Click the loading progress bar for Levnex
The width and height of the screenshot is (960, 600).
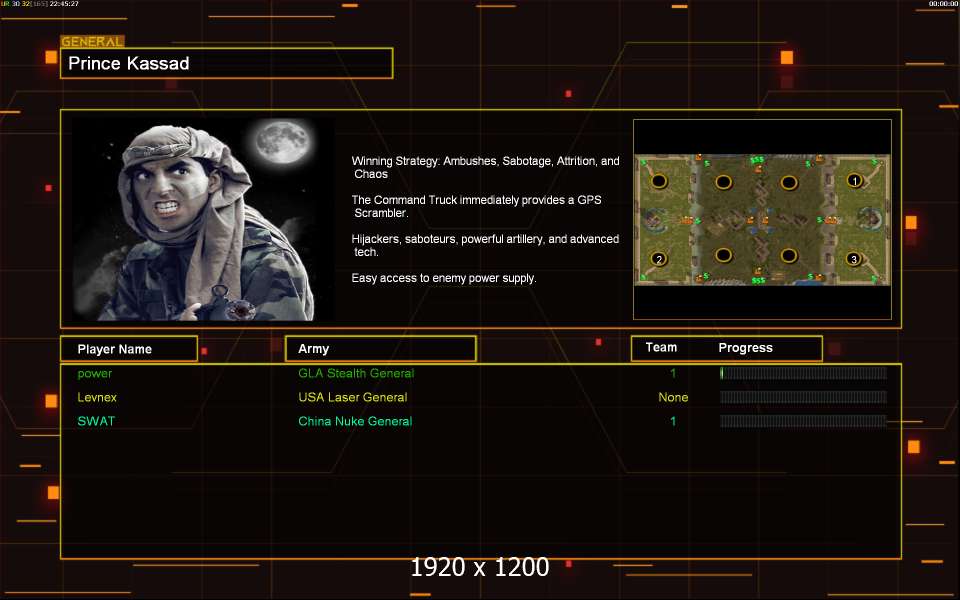pyautogui.click(x=803, y=397)
